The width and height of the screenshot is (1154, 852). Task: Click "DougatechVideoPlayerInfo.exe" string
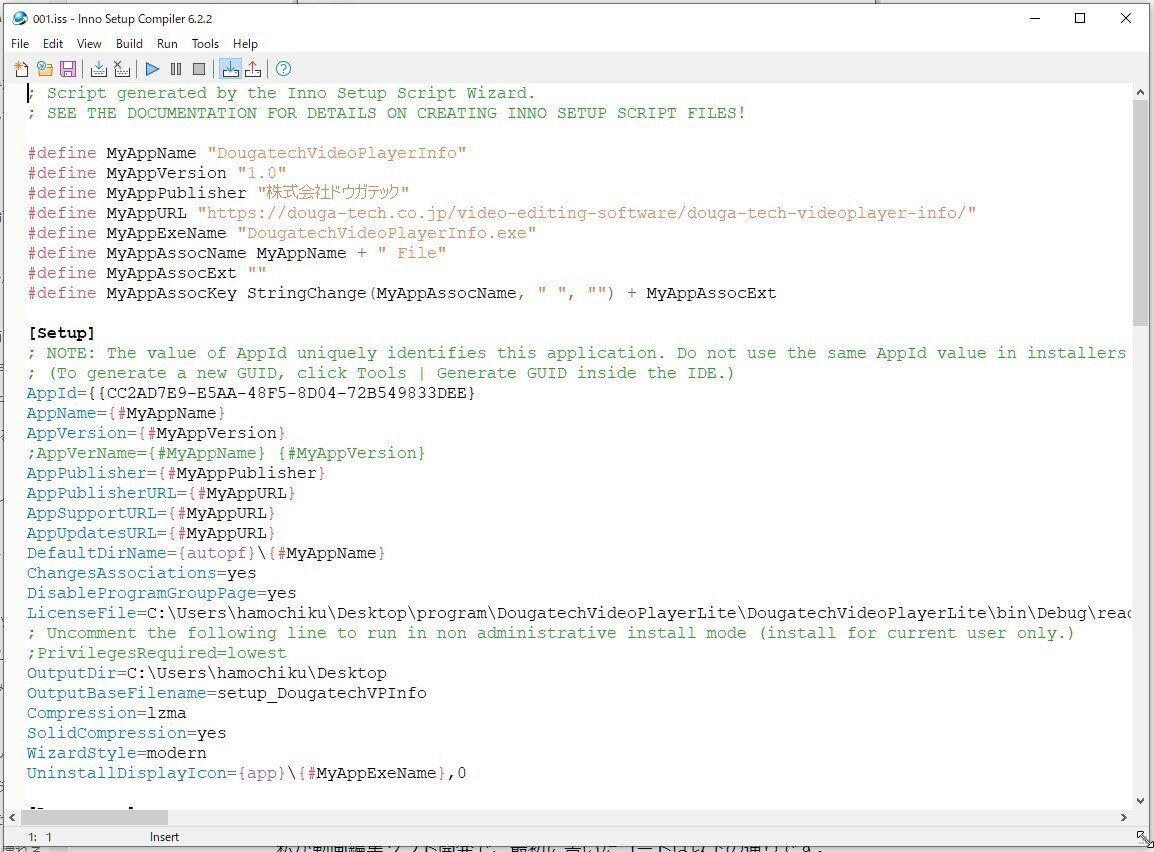[x=386, y=233]
